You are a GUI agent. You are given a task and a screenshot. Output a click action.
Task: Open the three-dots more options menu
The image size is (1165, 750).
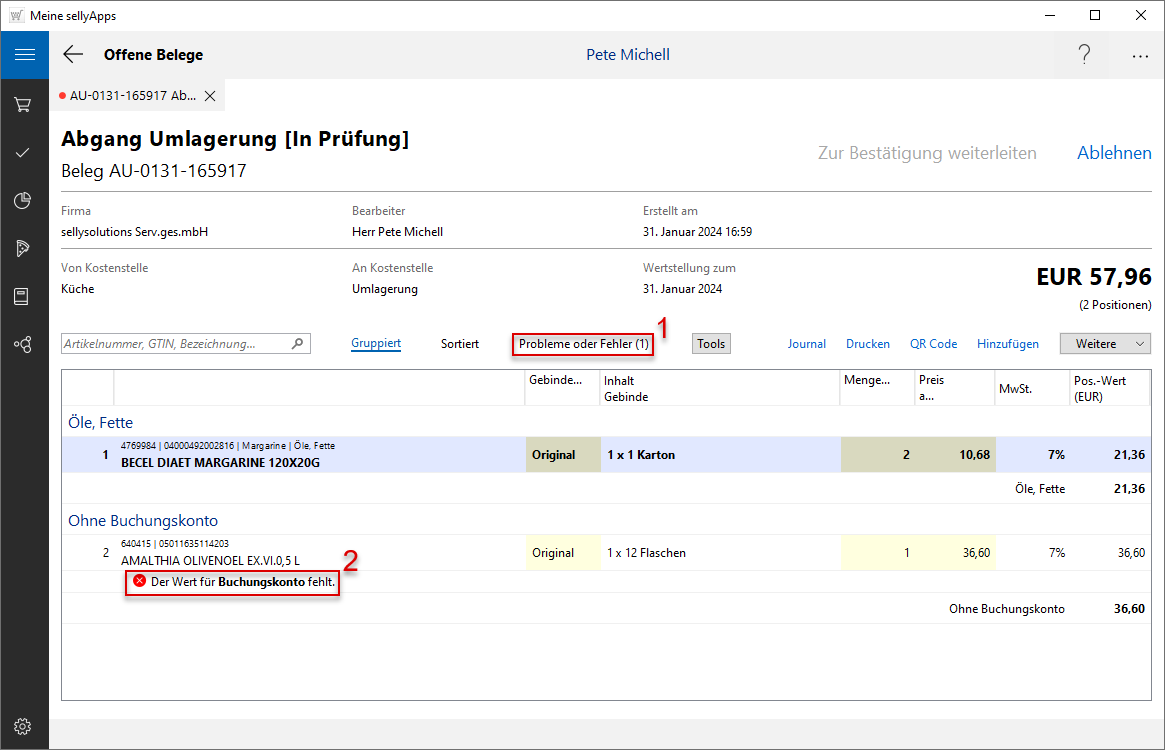click(1140, 56)
